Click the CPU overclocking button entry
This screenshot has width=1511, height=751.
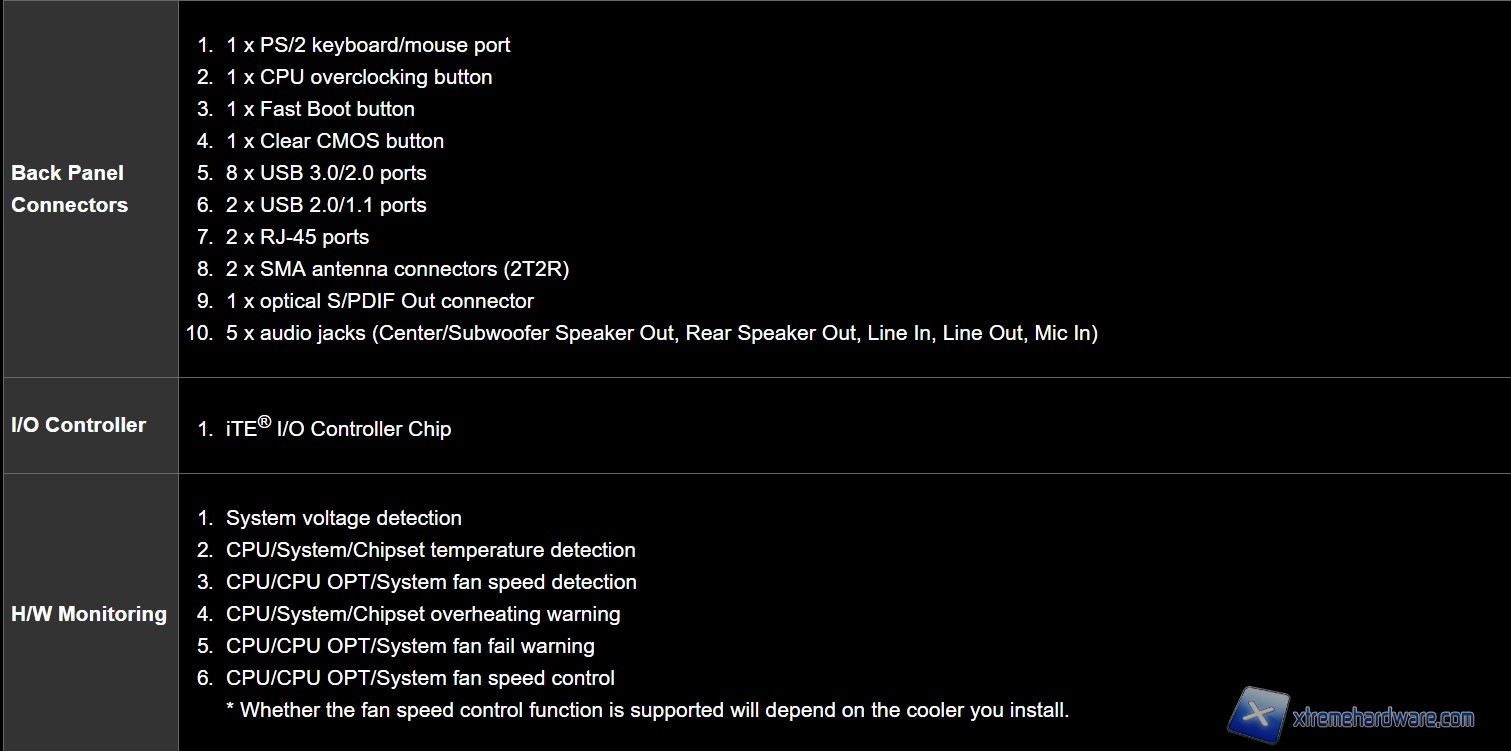point(359,77)
